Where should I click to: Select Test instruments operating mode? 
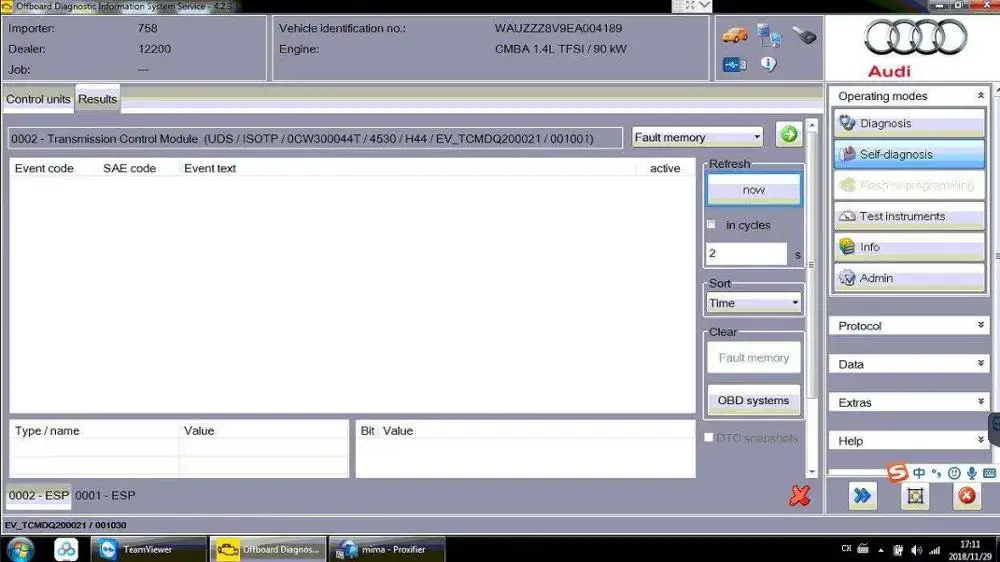[x=909, y=216]
